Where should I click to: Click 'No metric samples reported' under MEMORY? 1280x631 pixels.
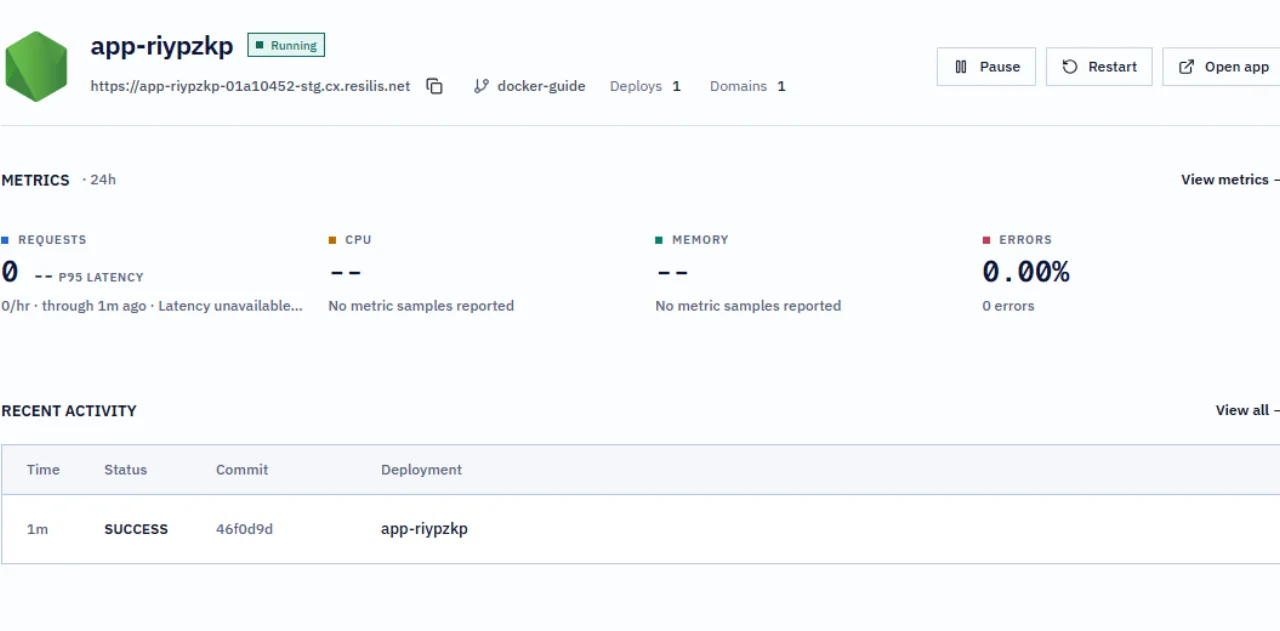[748, 306]
